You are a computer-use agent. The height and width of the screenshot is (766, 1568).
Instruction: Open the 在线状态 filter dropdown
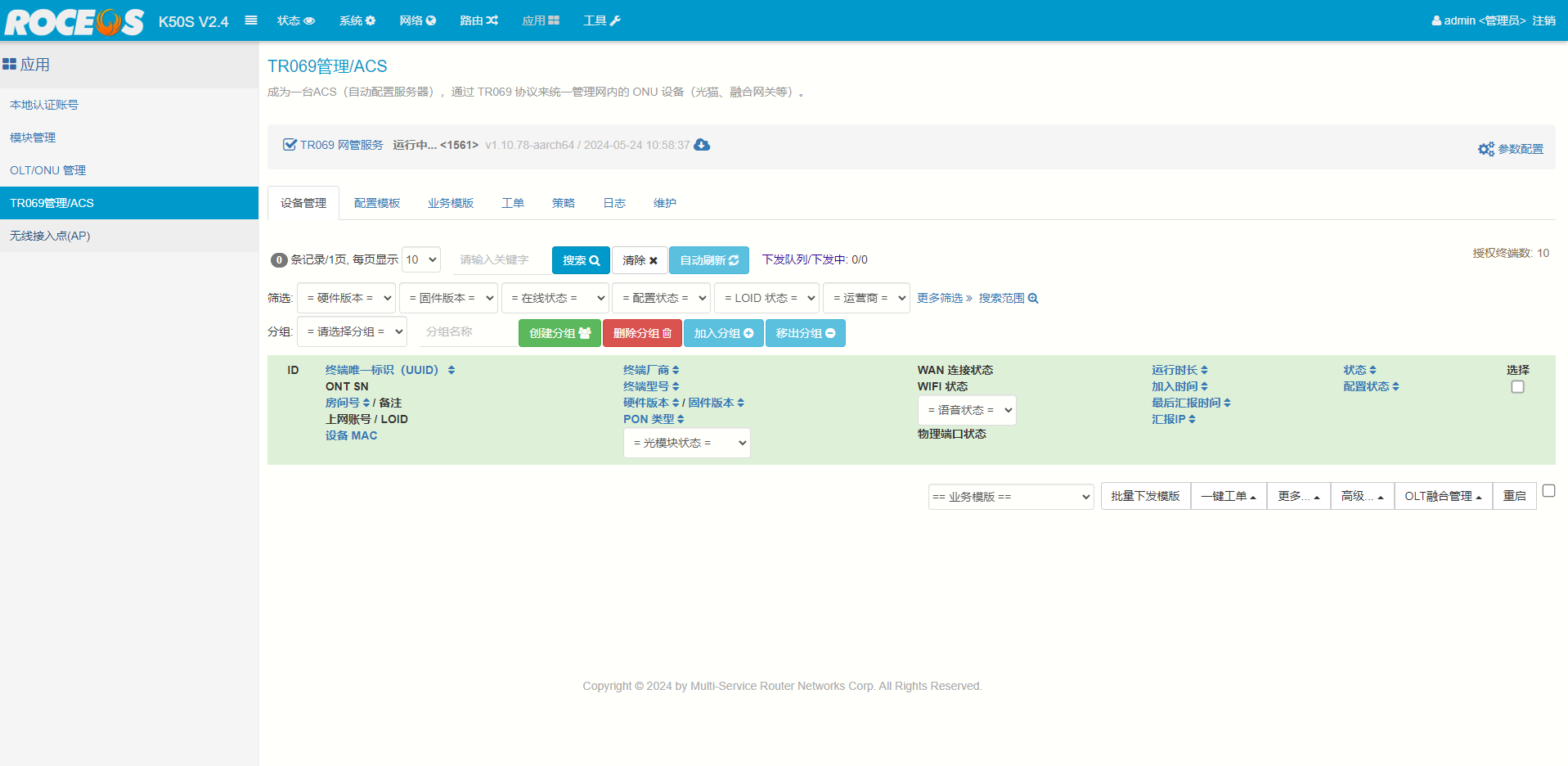coord(555,299)
